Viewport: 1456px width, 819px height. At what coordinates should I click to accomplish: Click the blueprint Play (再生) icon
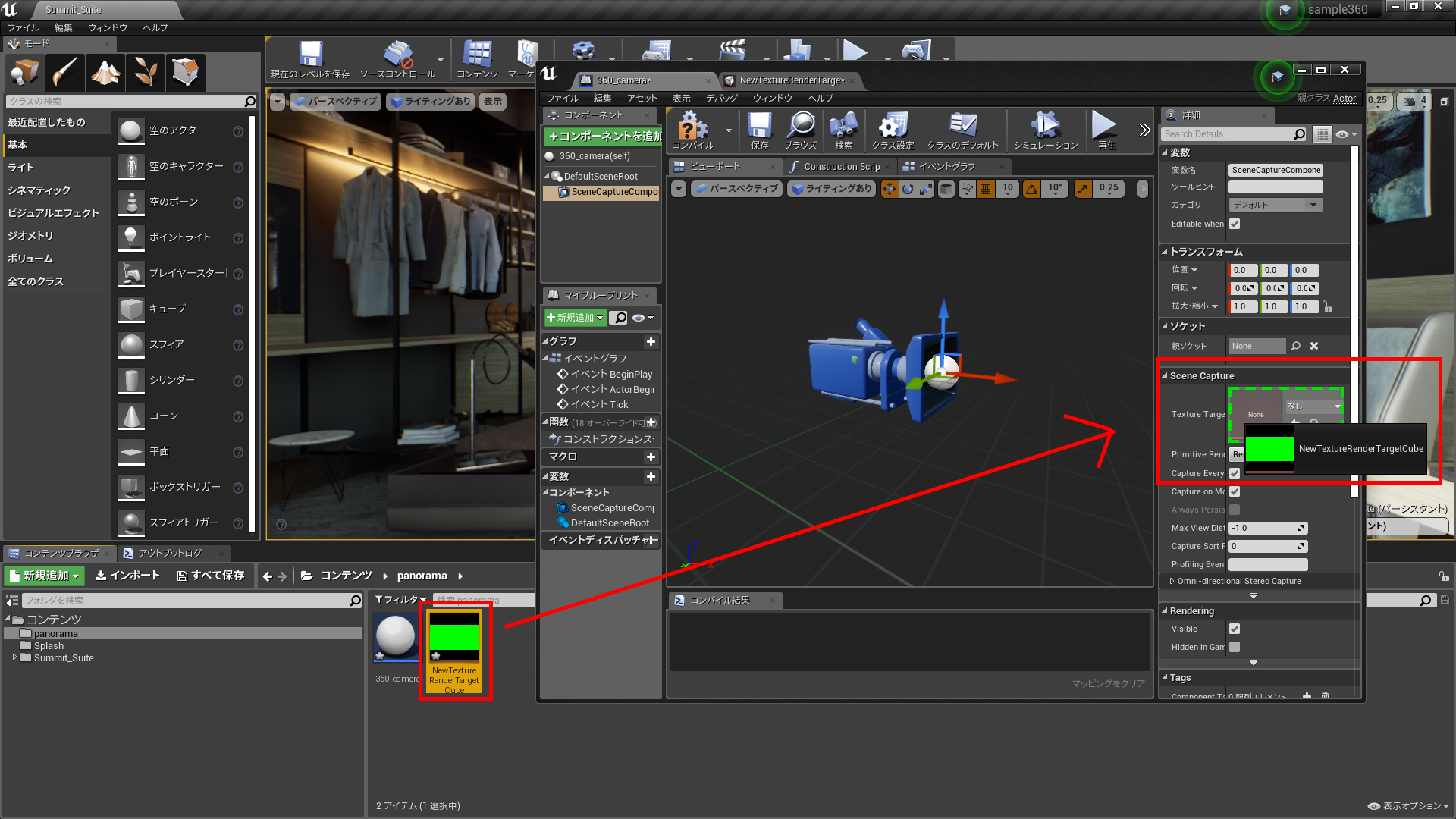(x=1105, y=130)
